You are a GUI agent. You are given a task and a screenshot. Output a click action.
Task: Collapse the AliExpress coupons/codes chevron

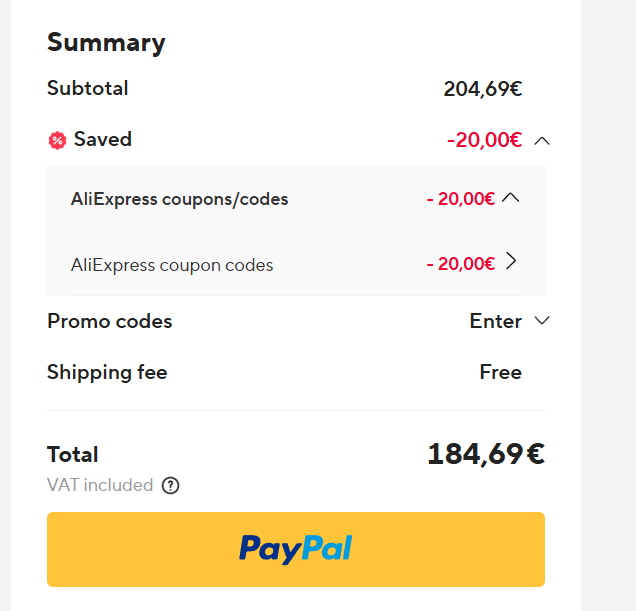coord(510,198)
